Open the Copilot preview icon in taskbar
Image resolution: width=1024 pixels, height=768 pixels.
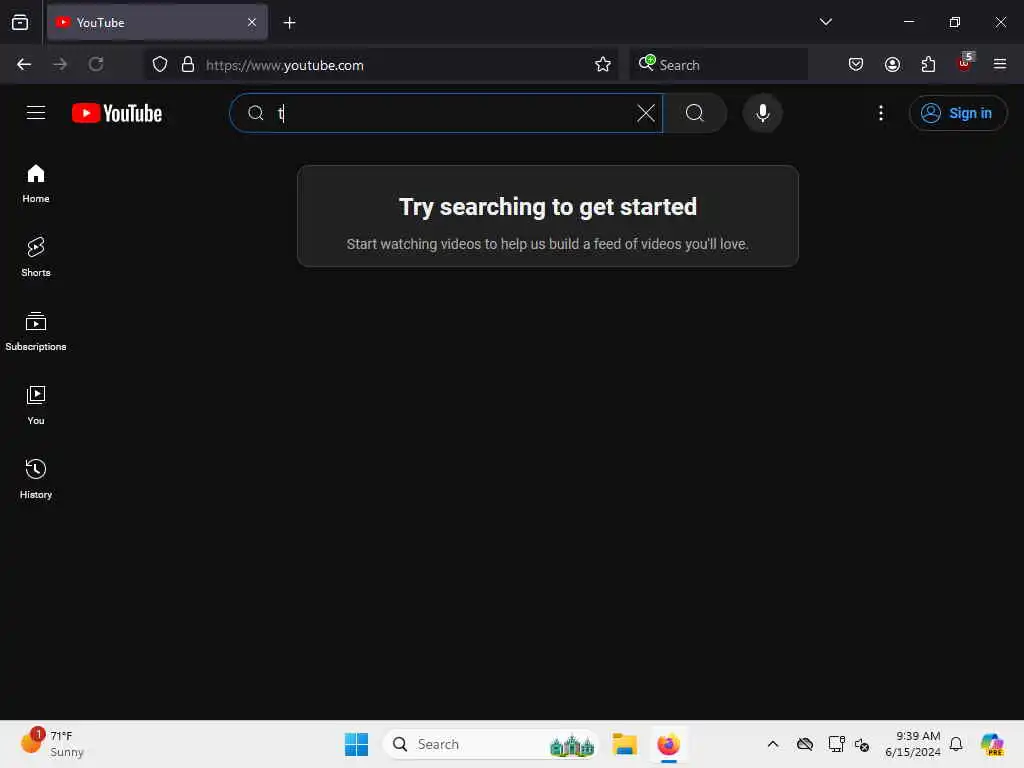click(992, 744)
